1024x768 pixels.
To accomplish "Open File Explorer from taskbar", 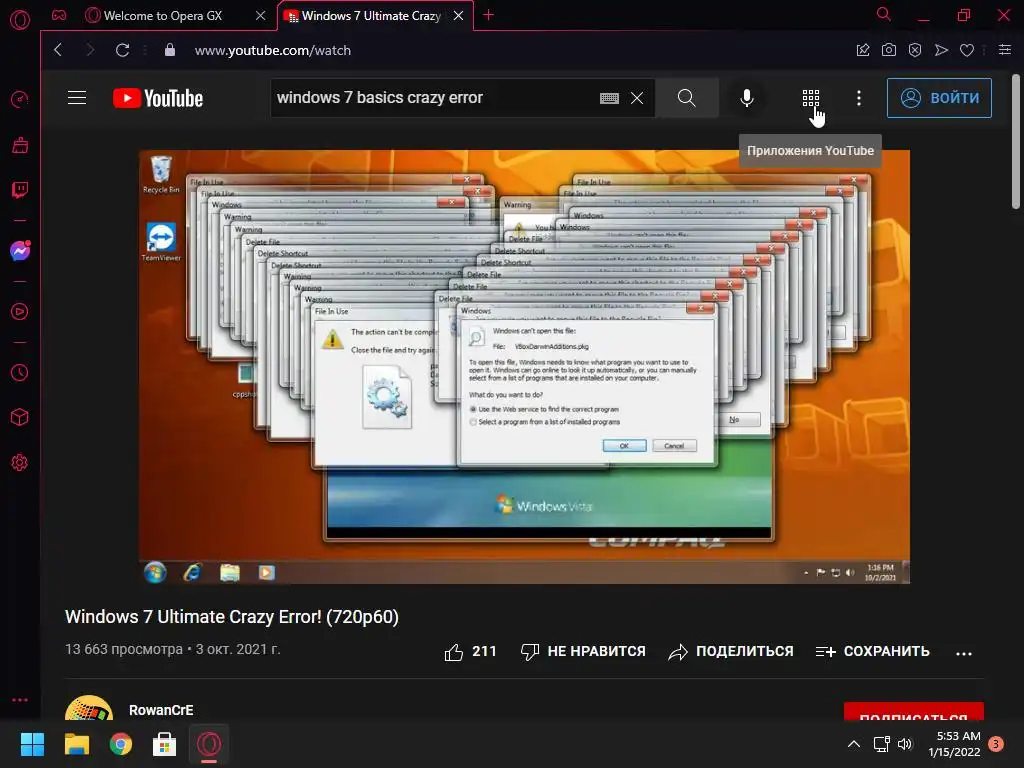I will coord(76,744).
